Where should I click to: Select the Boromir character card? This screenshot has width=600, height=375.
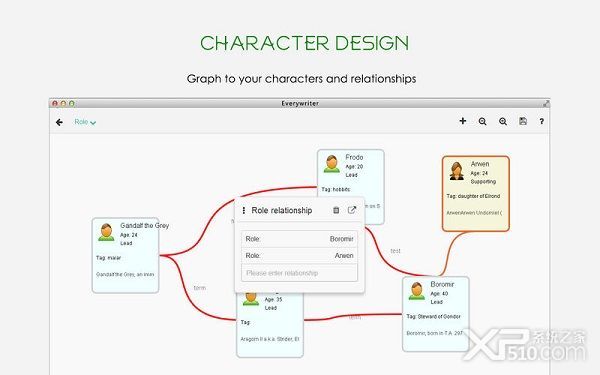435,314
